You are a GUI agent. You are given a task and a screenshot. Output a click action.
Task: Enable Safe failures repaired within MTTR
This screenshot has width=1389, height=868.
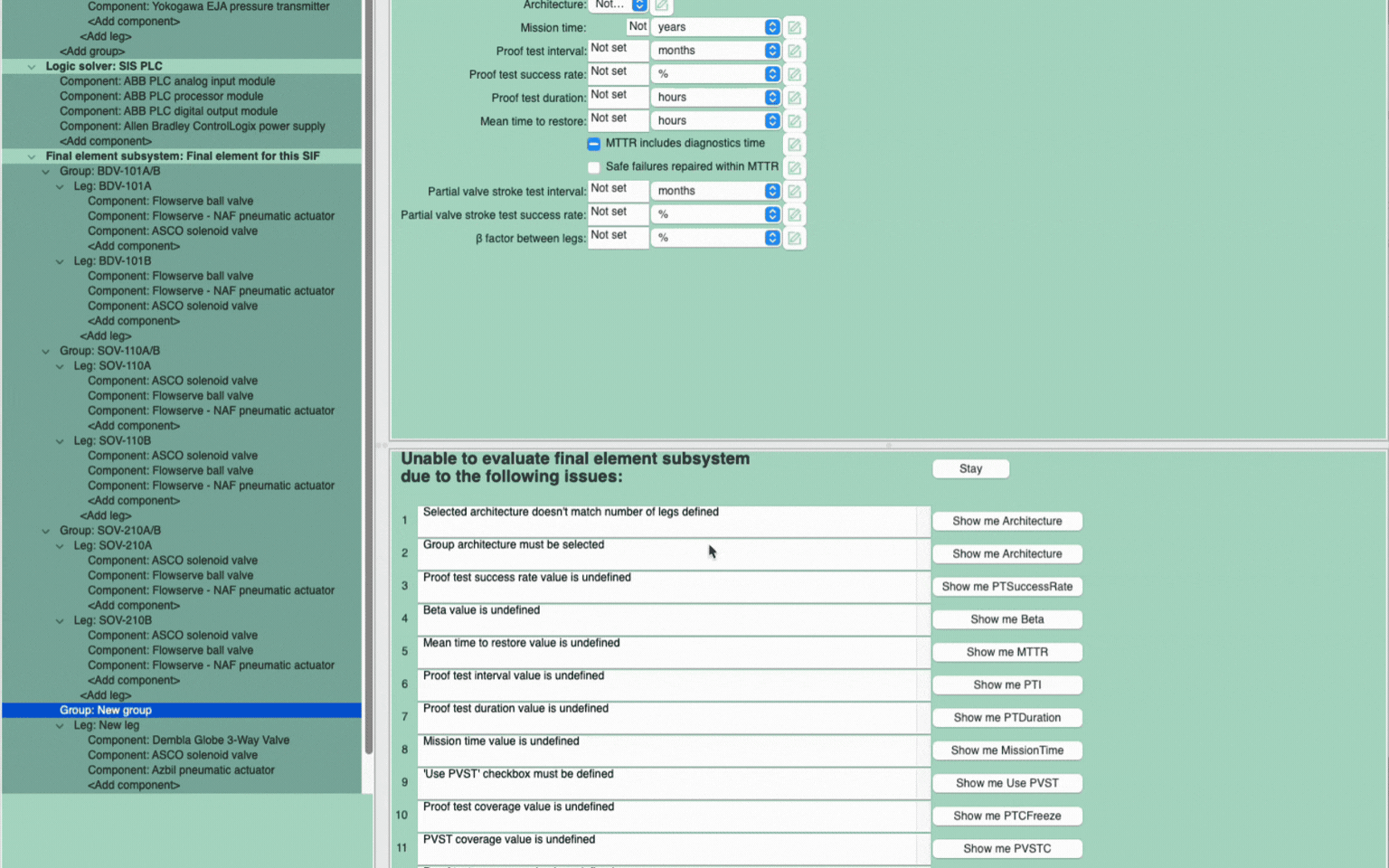pos(594,167)
